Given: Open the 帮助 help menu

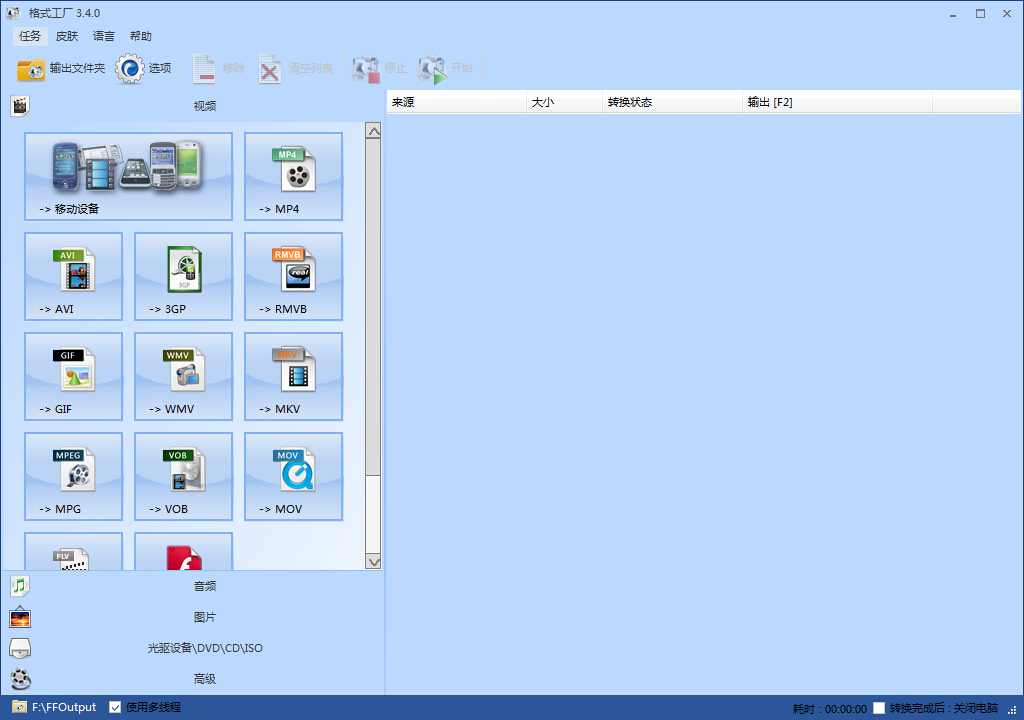Looking at the screenshot, I should 141,36.
